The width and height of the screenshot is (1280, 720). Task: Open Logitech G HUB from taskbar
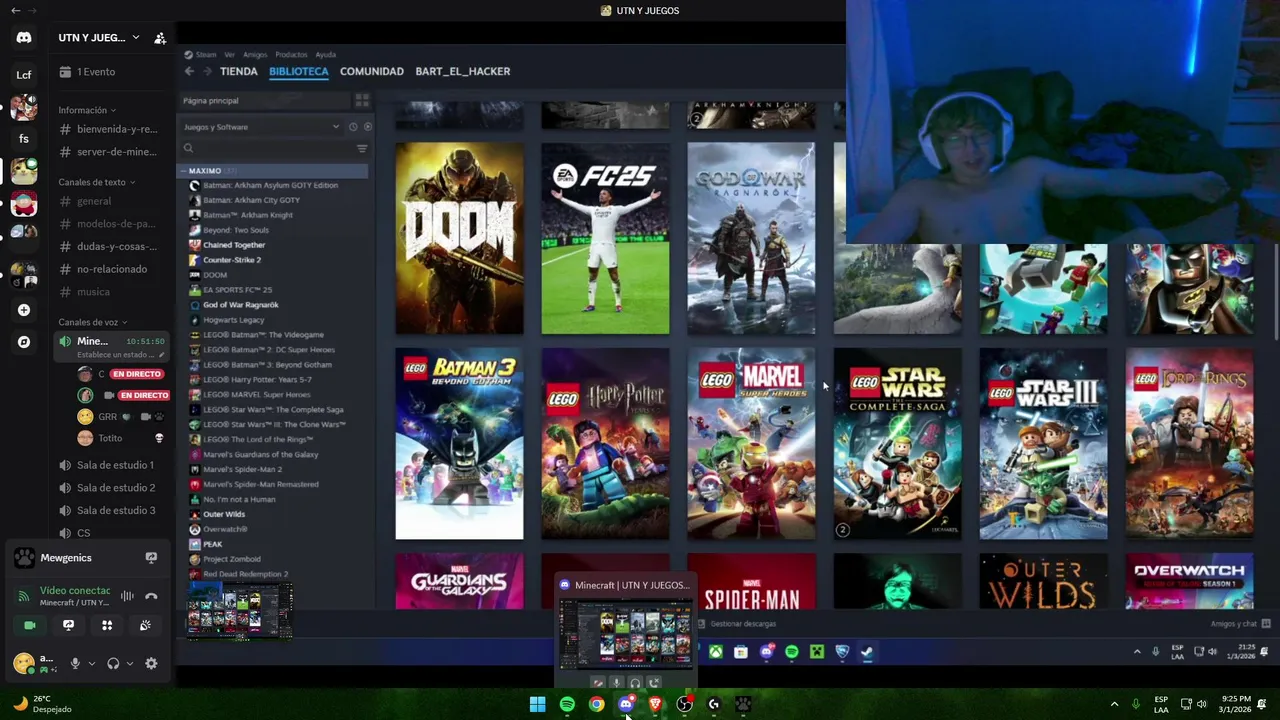pos(714,704)
